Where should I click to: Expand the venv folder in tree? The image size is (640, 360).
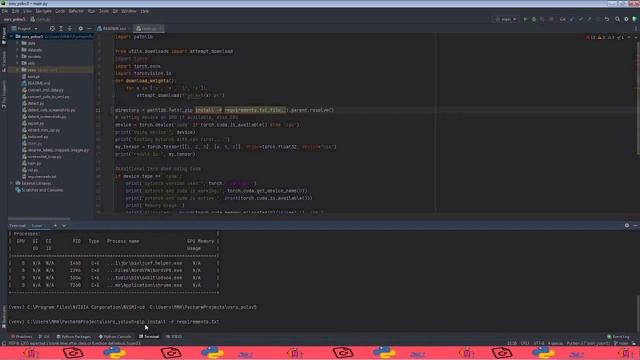click(x=18, y=70)
